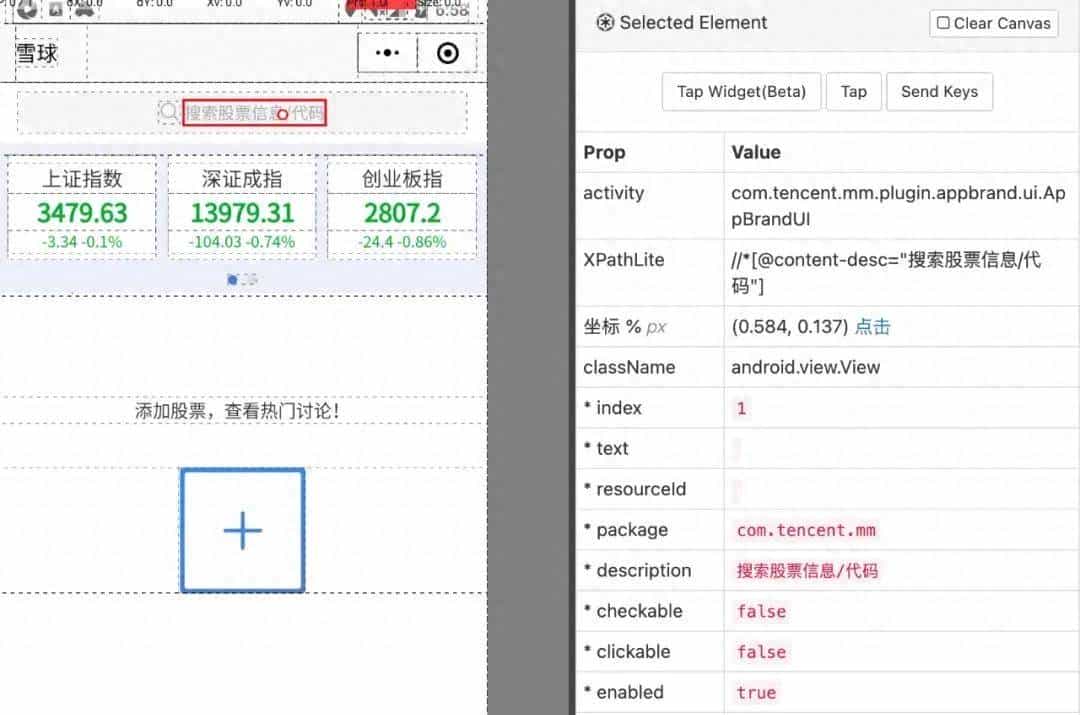Image resolution: width=1080 pixels, height=715 pixels.
Task: Open the 上证指数 index card
Action: point(82,207)
